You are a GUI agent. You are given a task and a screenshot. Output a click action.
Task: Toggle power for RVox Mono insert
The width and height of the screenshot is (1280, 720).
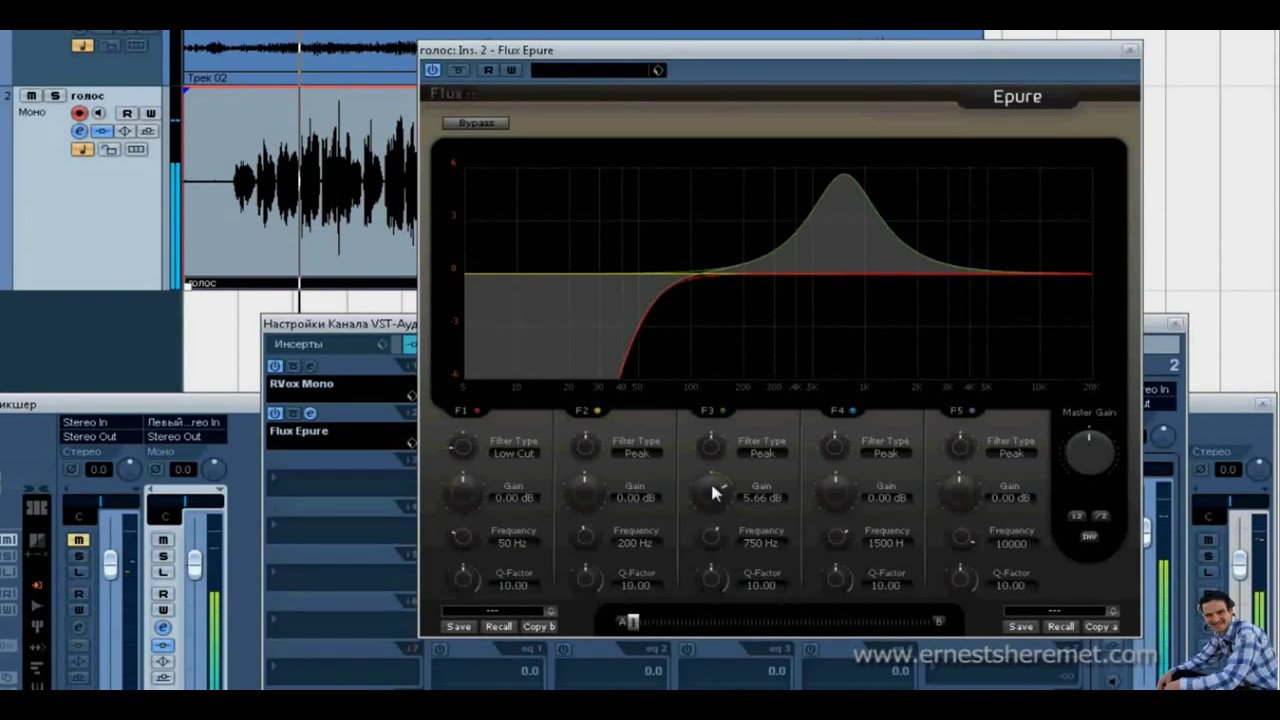(x=275, y=367)
